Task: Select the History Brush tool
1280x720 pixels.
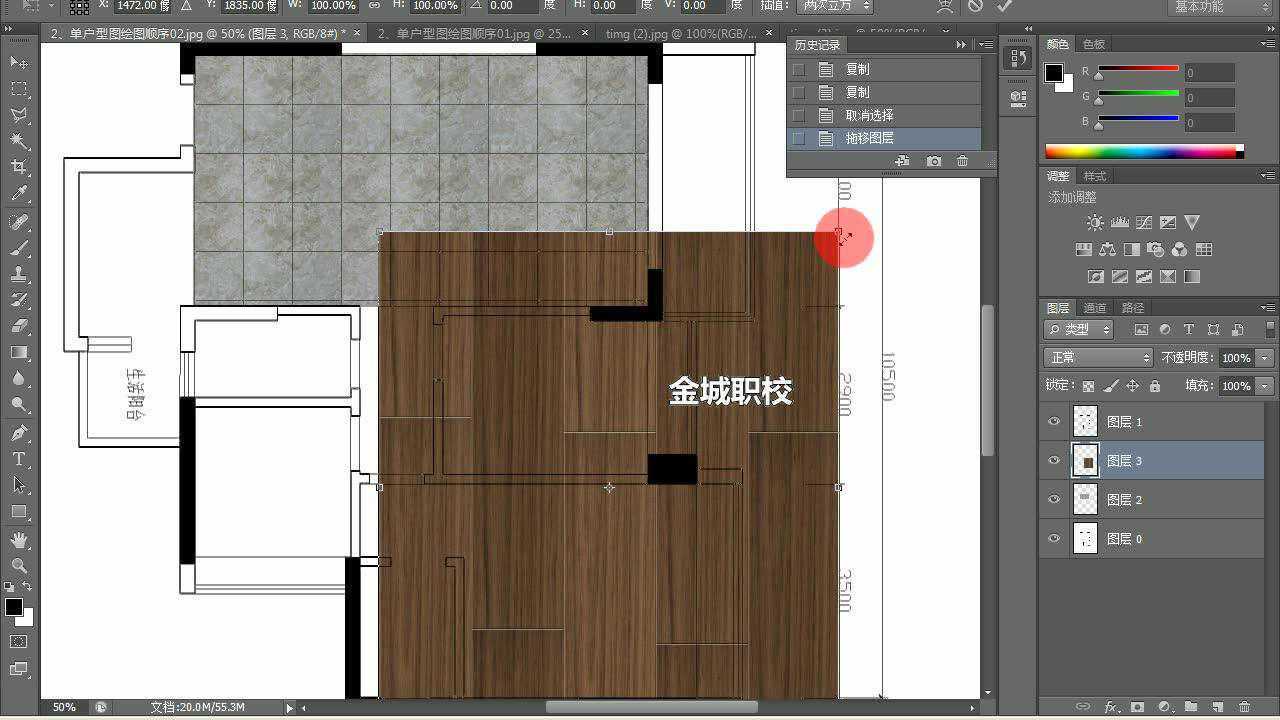Action: pos(19,299)
